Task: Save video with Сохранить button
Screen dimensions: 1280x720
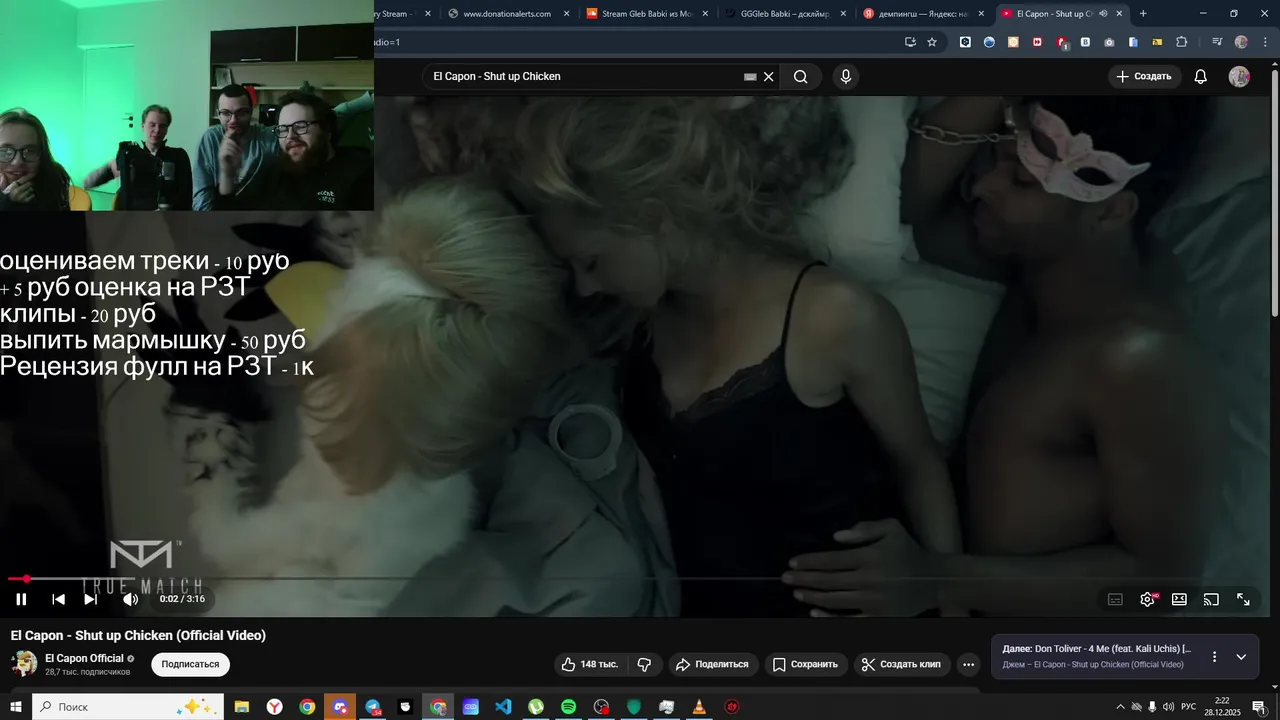Action: pyautogui.click(x=806, y=664)
